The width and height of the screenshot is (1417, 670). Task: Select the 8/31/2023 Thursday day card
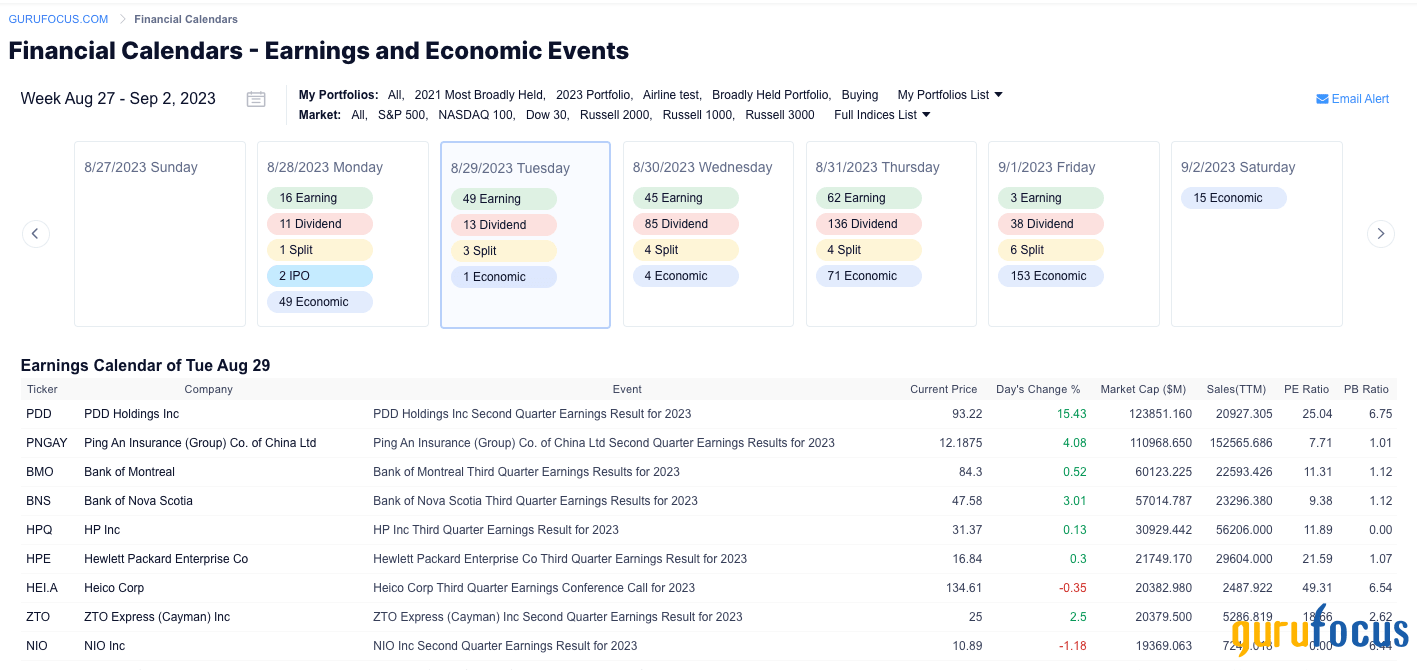click(x=891, y=234)
